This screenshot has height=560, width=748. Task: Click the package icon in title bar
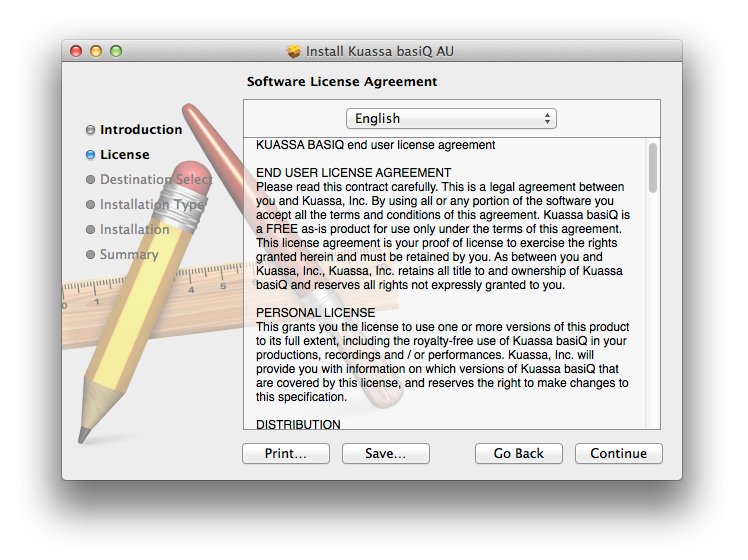coord(294,51)
